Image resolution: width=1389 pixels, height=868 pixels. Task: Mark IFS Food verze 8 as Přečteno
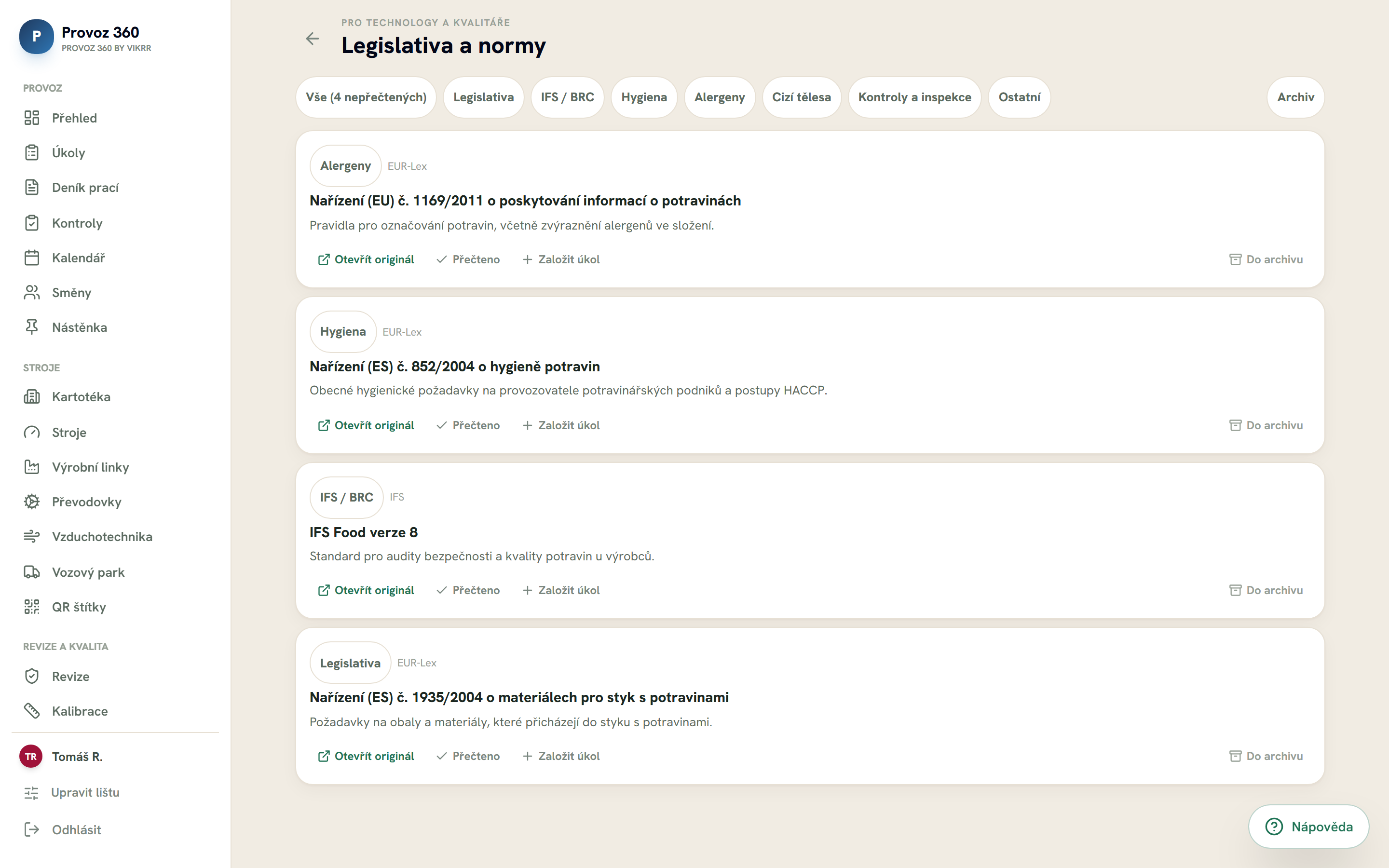click(x=468, y=590)
